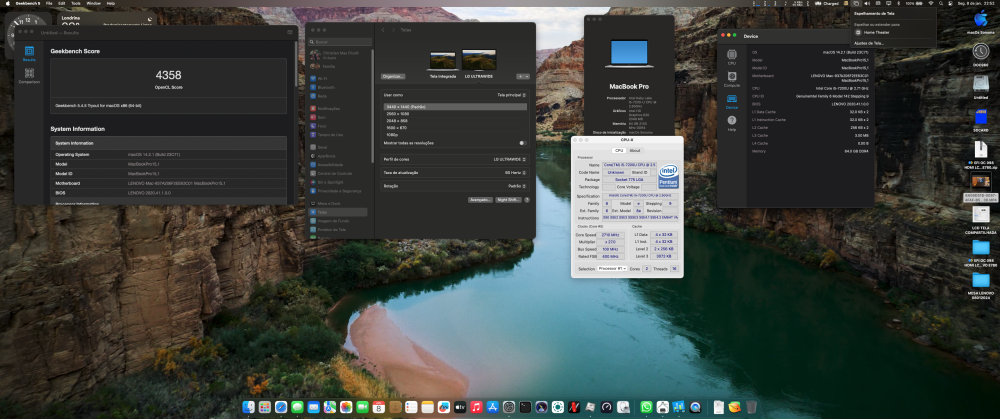Go back in System Settings navigation
The image size is (1000, 419).
click(383, 30)
